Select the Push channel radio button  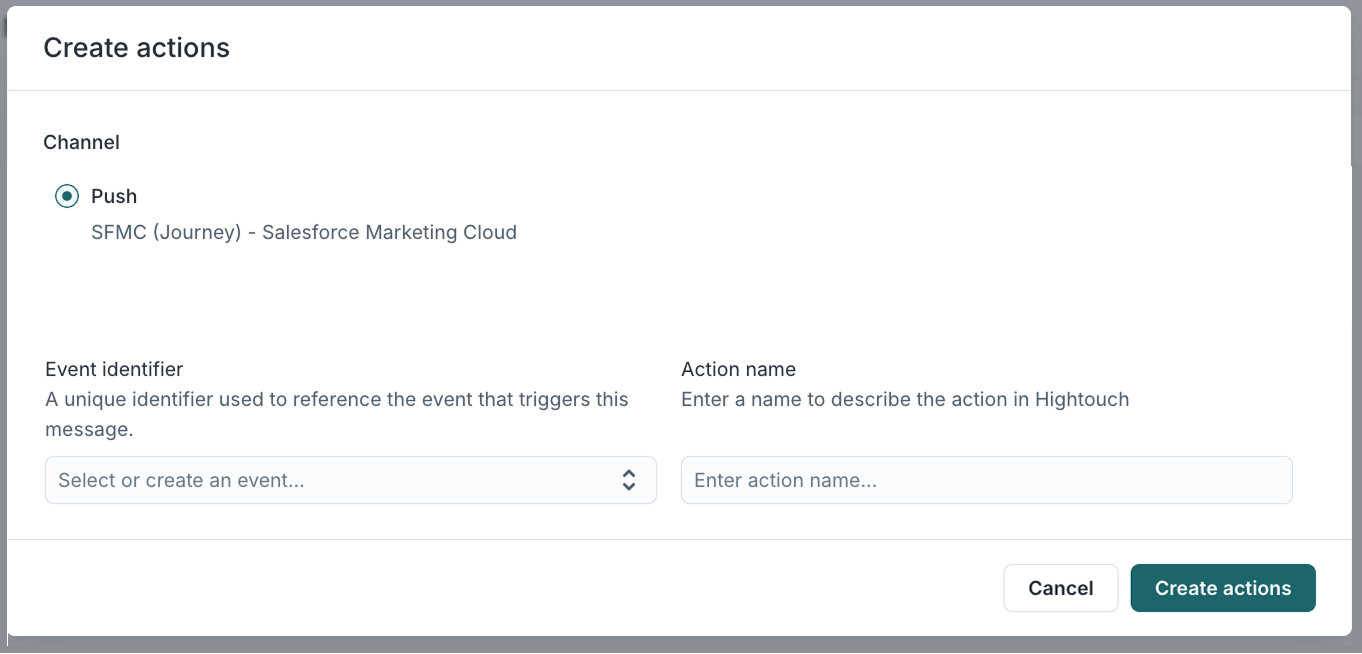click(66, 196)
